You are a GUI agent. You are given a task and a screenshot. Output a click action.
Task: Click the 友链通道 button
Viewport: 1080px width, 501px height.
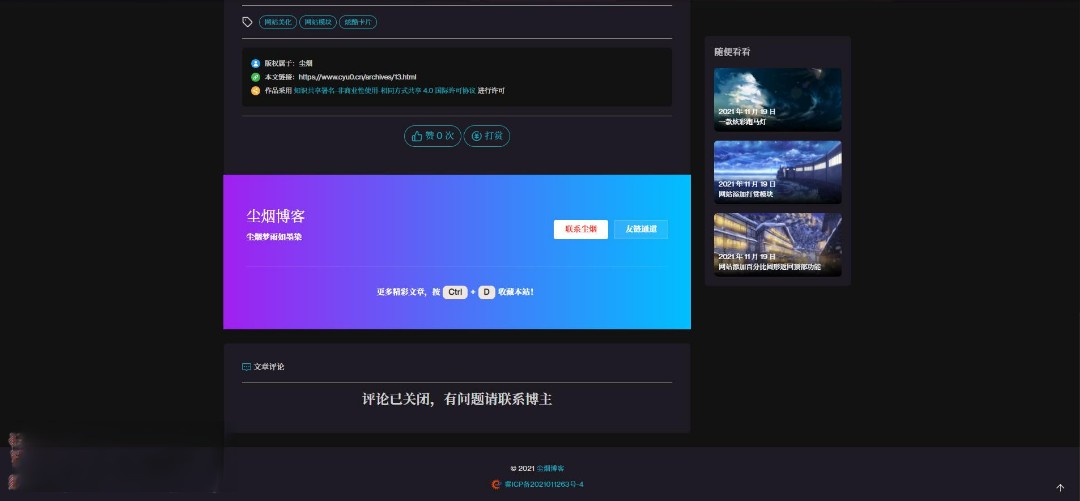pyautogui.click(x=641, y=229)
